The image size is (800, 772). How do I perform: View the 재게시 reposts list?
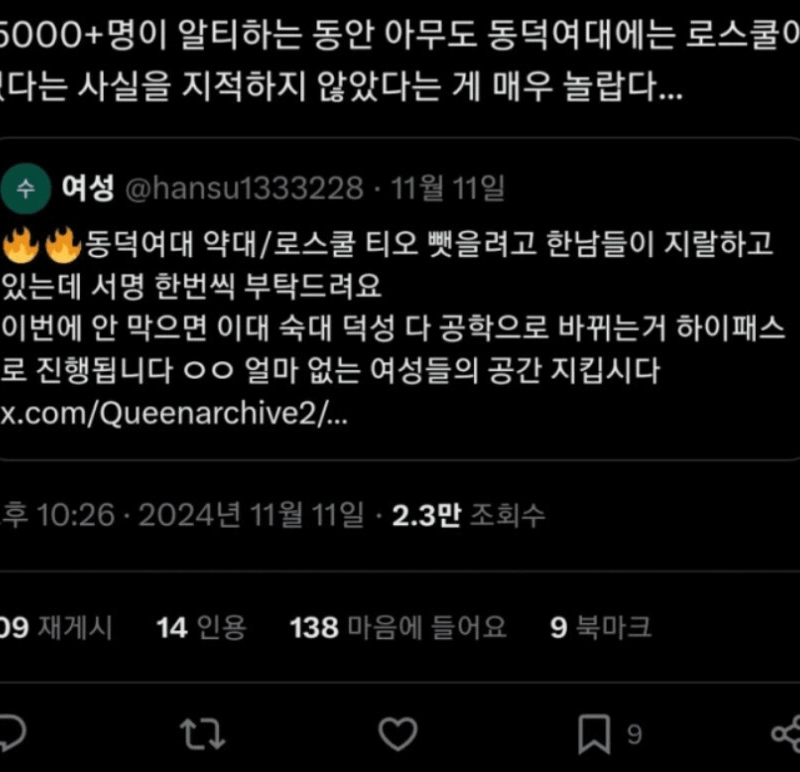(x=56, y=627)
